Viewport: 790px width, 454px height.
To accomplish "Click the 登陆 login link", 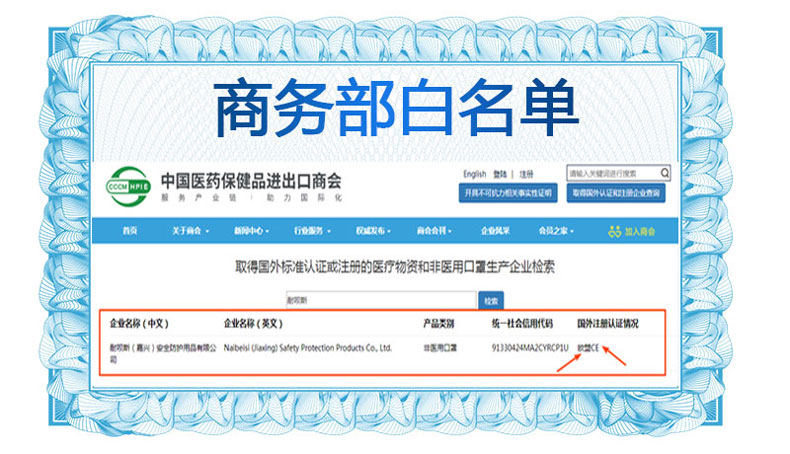I will [500, 174].
